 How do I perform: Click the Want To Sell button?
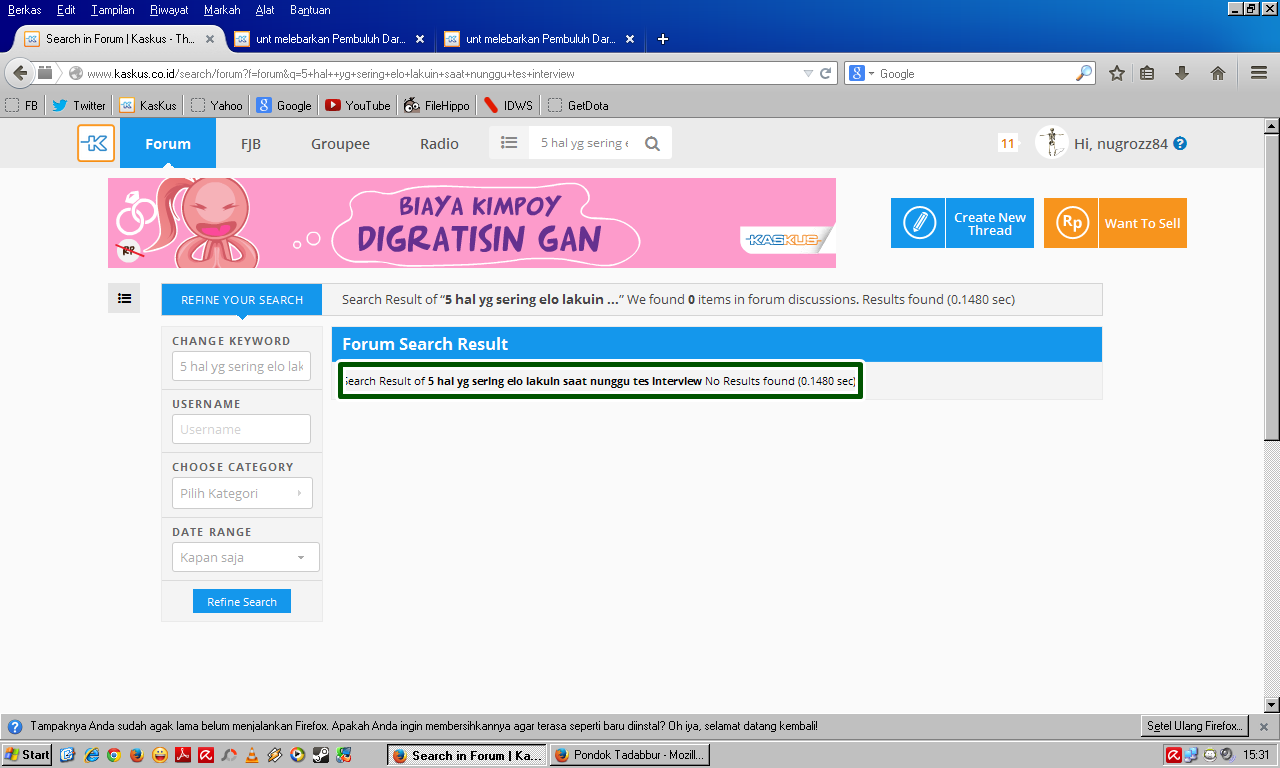tap(1115, 223)
